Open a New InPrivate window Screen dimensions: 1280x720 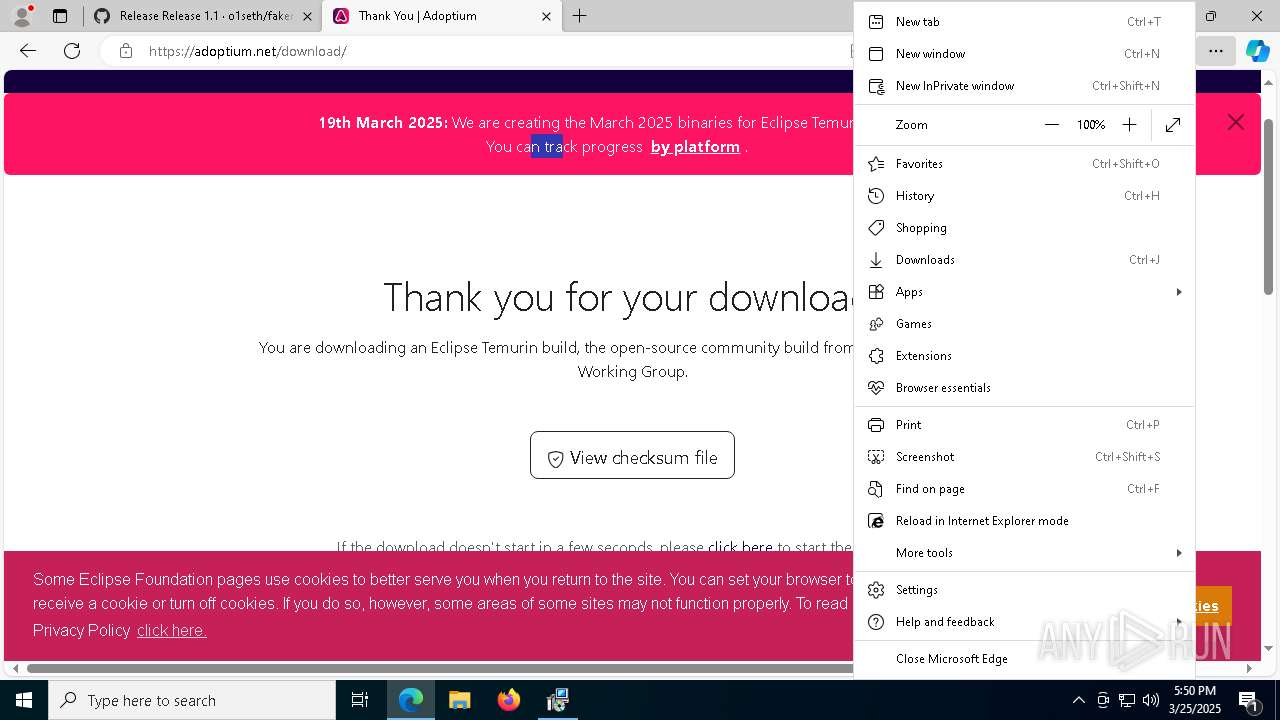1024,86
